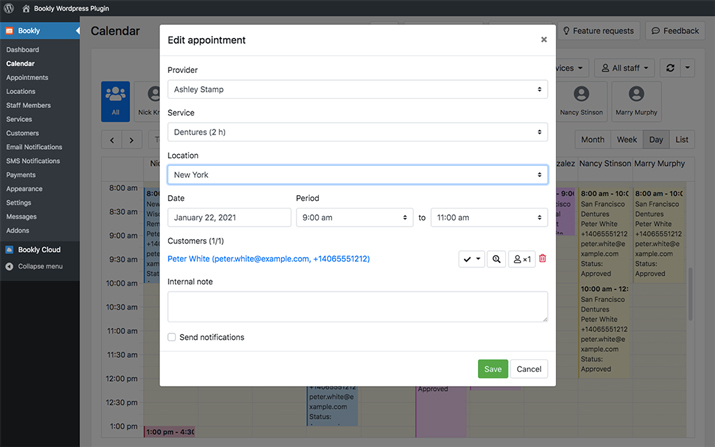Toggle the Send notifications checkbox

(x=171, y=337)
